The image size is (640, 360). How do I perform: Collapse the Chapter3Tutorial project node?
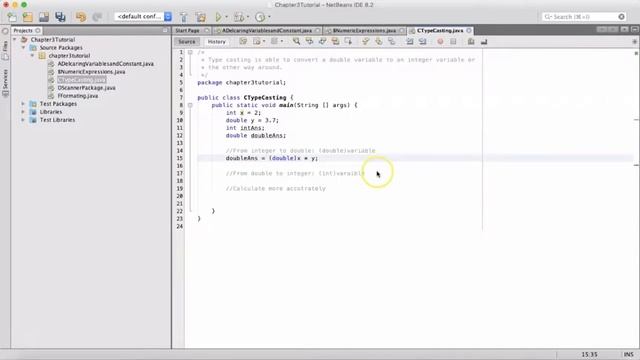(15, 40)
